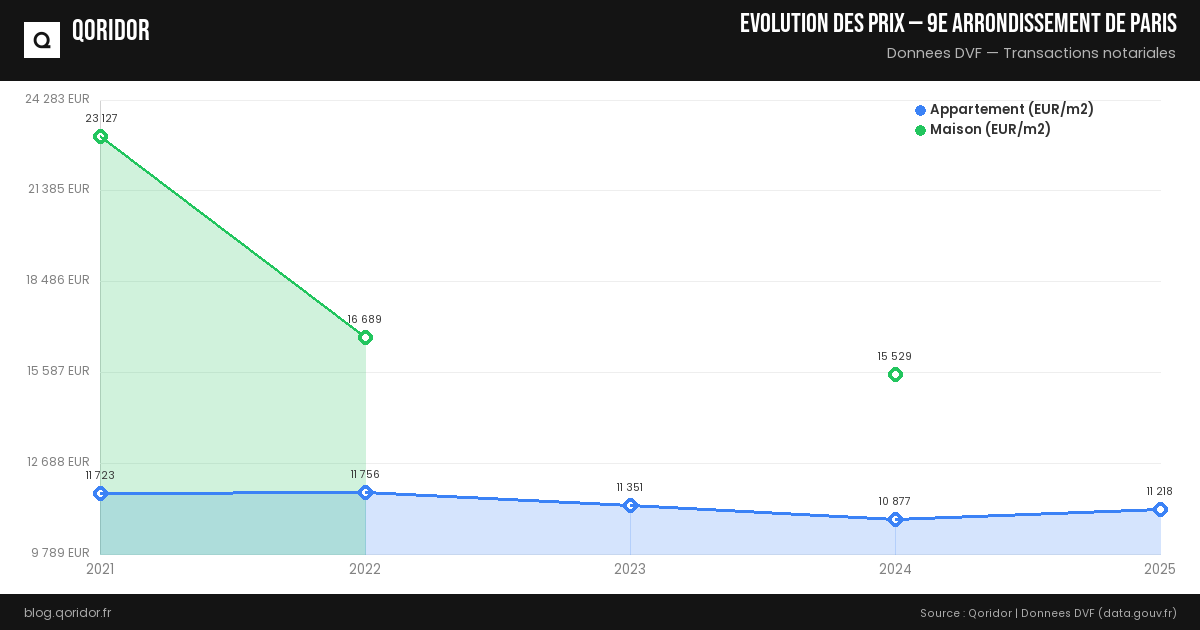1200x630 pixels.
Task: Click the 2025 x-axis year label
Action: click(x=1159, y=569)
